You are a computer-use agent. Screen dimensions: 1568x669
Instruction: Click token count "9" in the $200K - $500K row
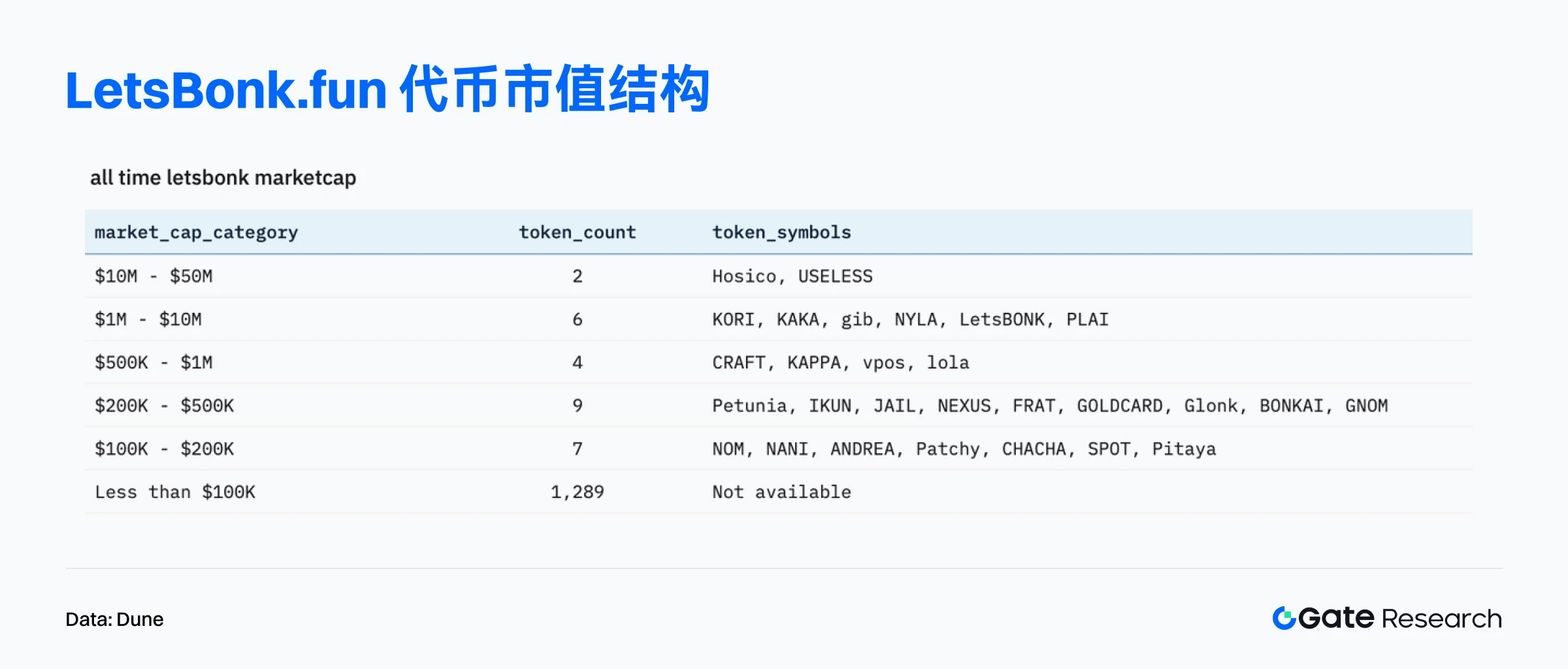tap(578, 406)
